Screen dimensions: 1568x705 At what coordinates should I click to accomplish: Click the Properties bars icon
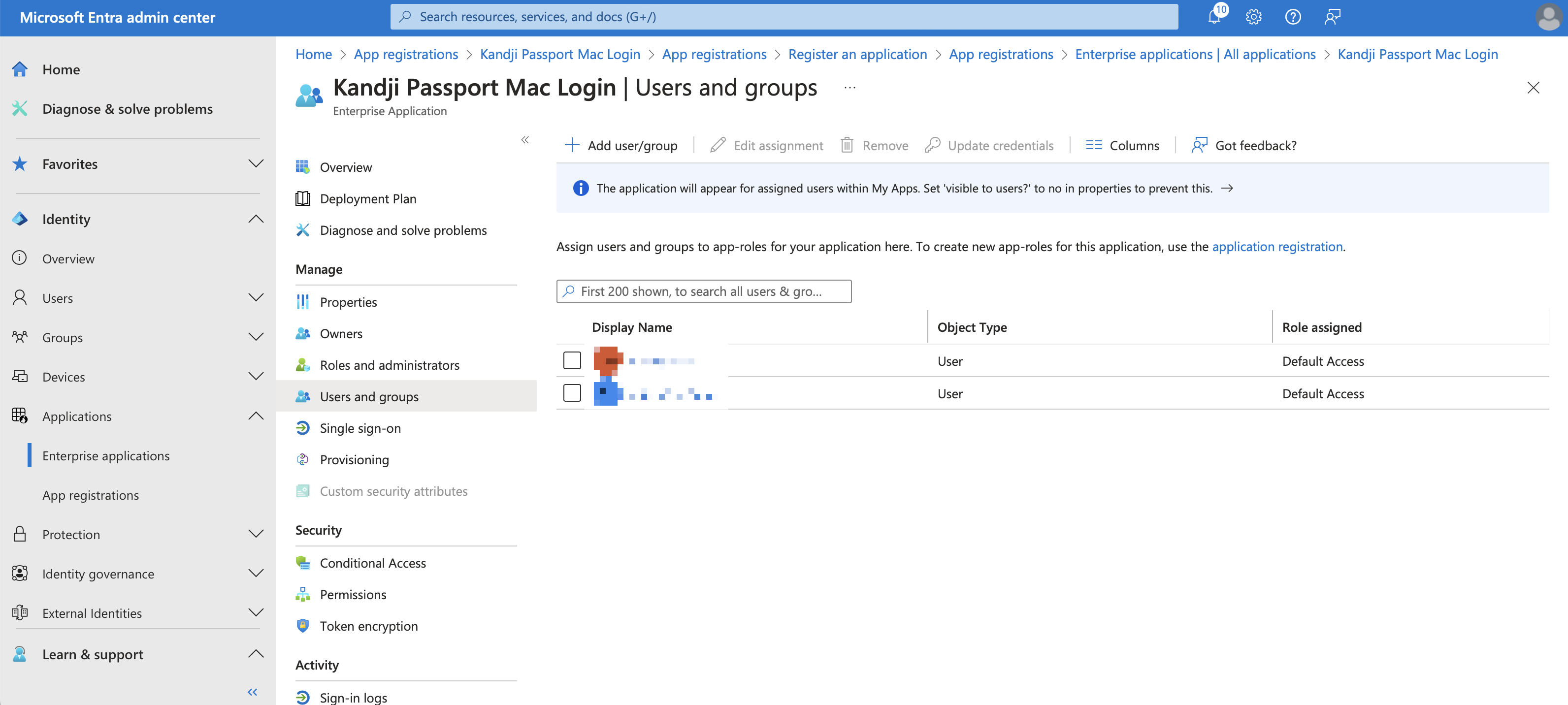(x=302, y=302)
